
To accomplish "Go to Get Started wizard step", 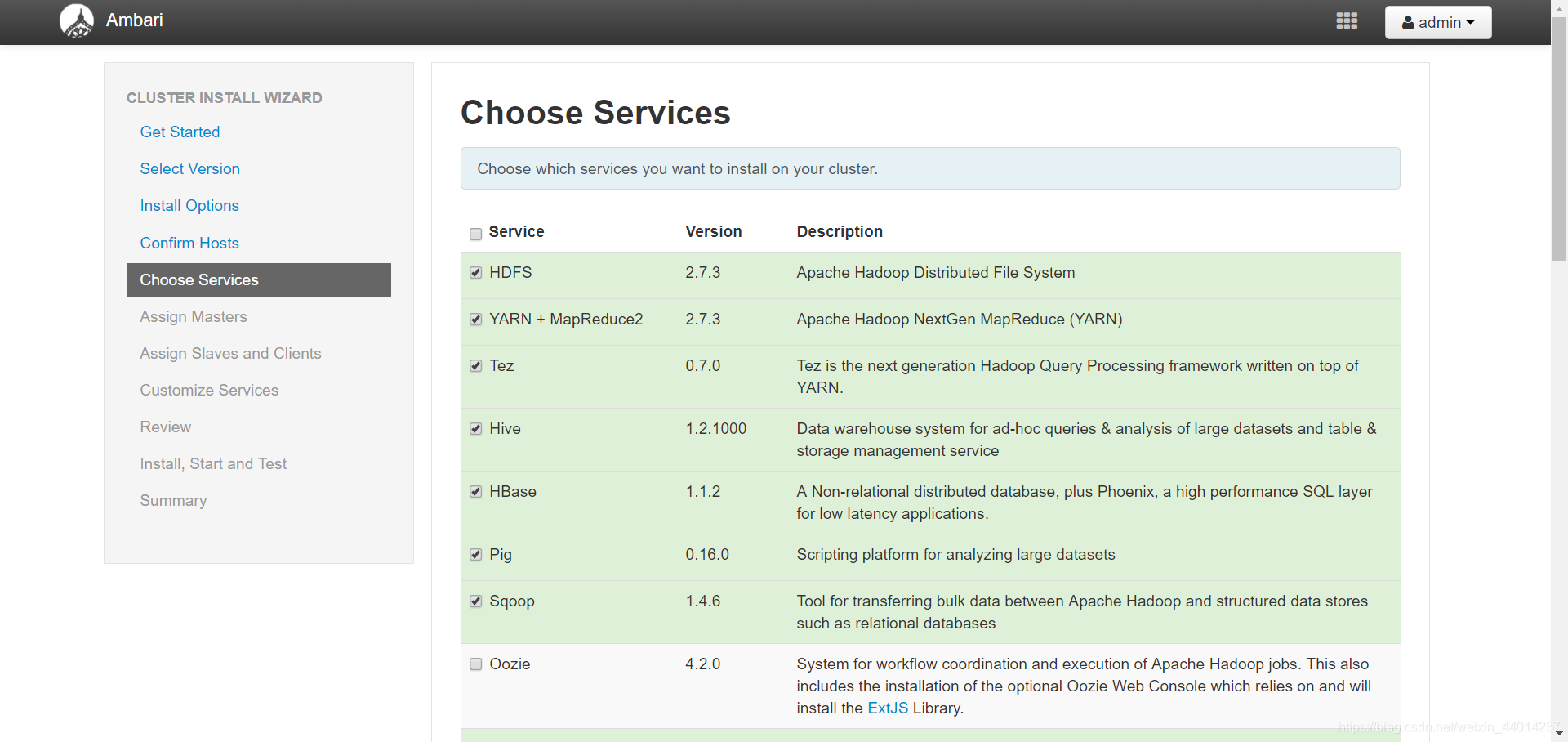I will (180, 132).
